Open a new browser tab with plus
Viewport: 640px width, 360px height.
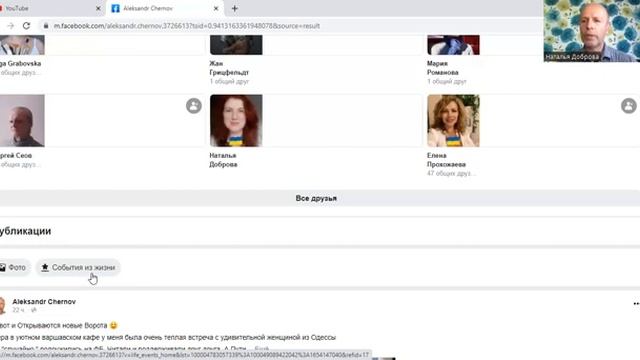click(235, 8)
